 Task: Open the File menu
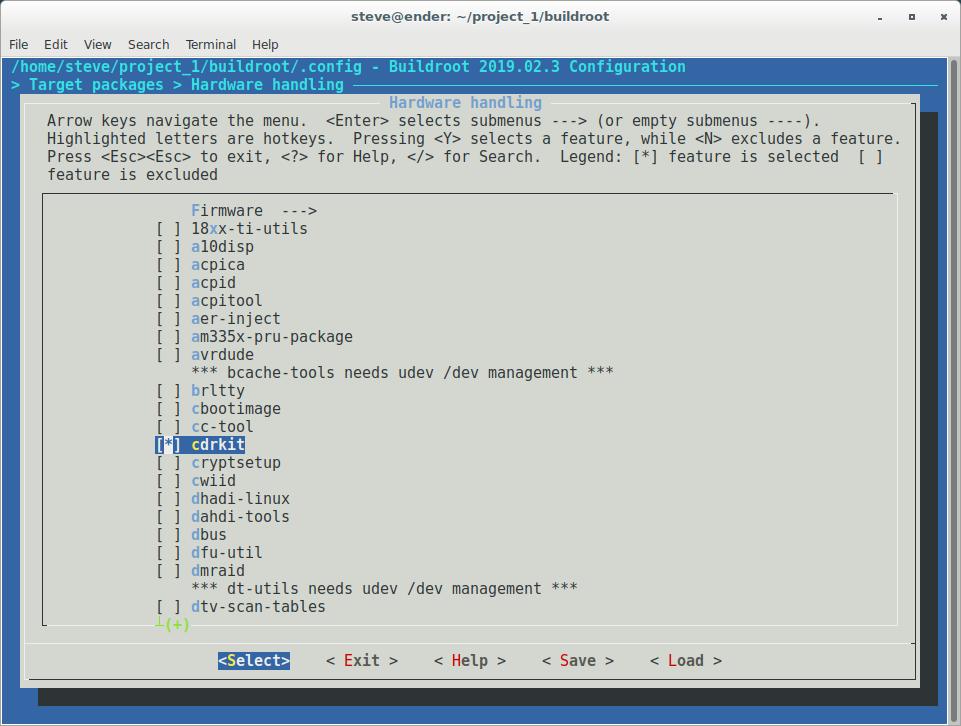pos(18,45)
